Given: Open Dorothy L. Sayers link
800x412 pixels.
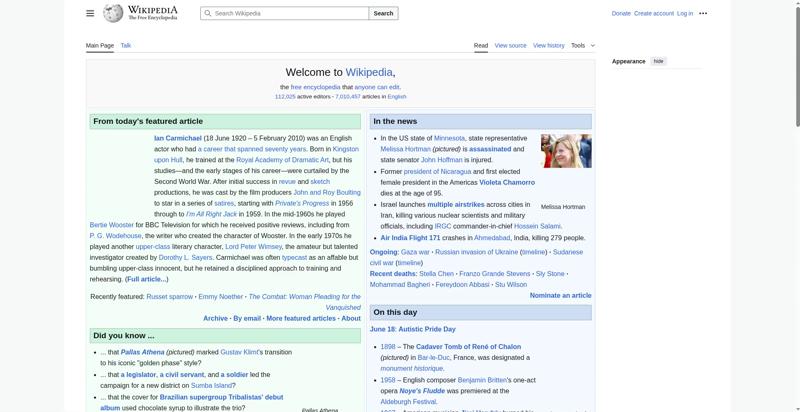Looking at the screenshot, I should 185,258.
